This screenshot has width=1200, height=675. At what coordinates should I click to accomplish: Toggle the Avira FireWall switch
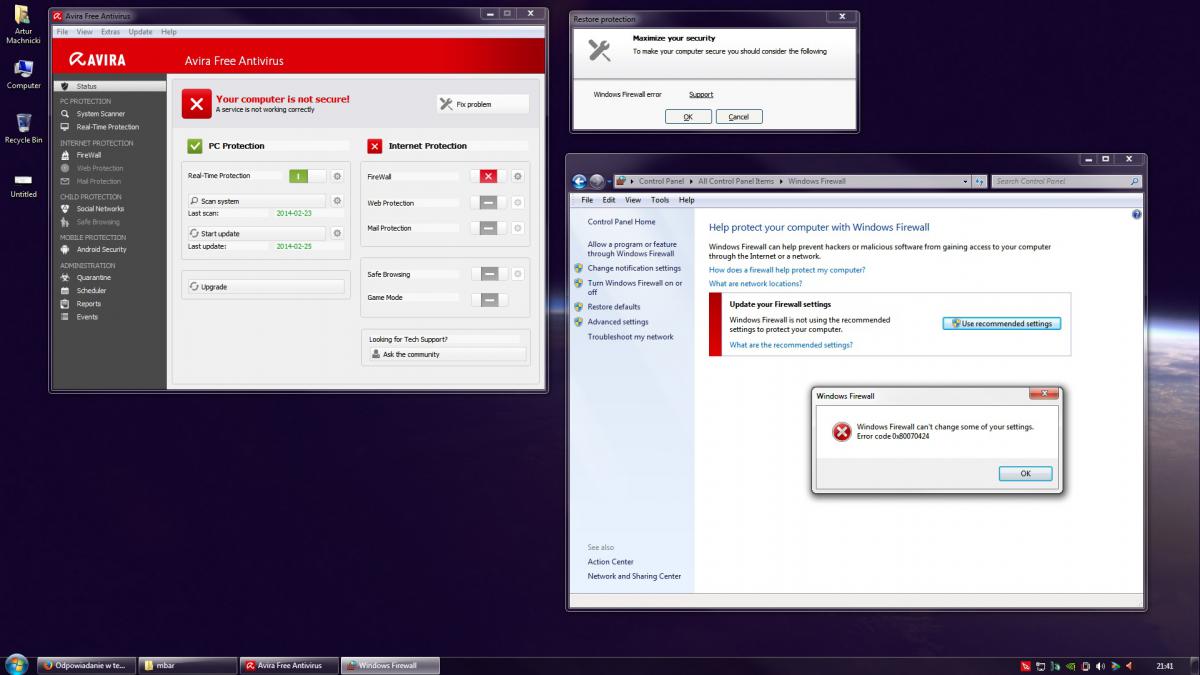click(x=488, y=176)
